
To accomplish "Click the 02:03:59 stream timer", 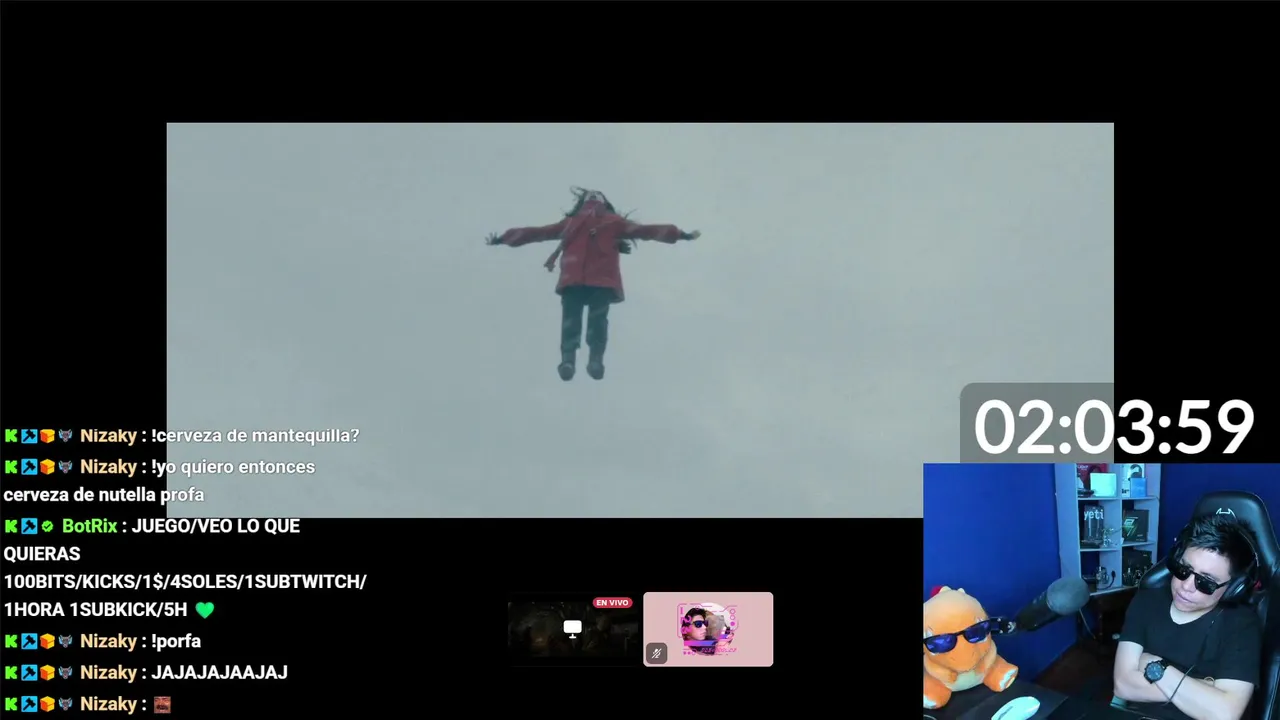I will point(1114,428).
